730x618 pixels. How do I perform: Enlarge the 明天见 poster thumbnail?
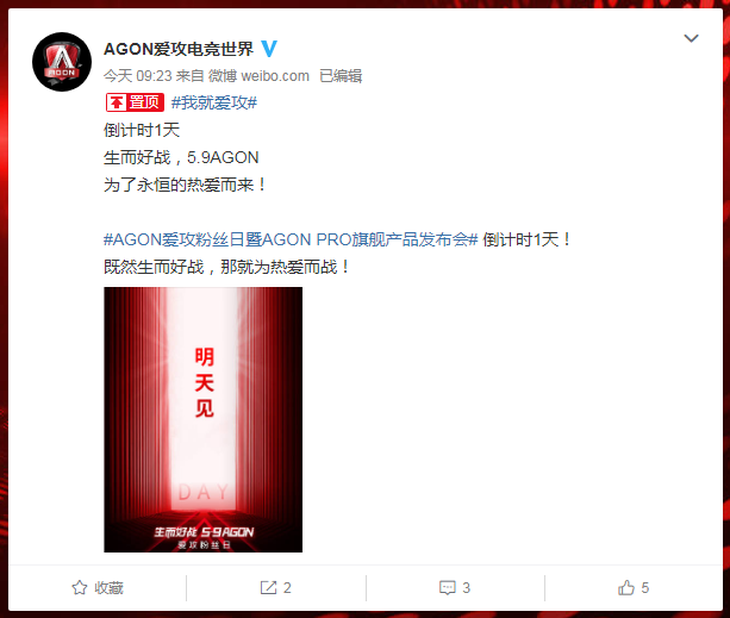click(x=203, y=420)
